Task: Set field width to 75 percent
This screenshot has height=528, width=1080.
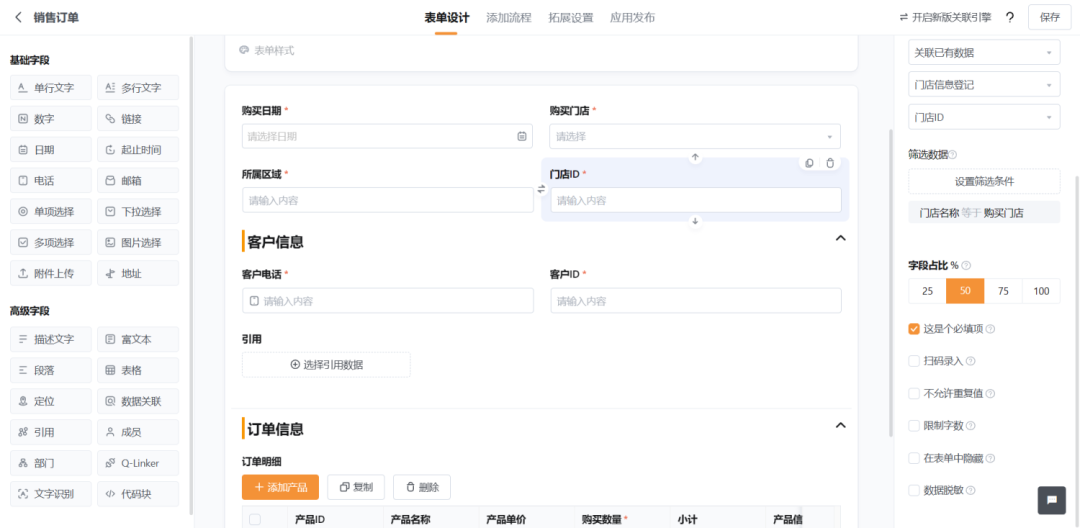Action: pos(1004,291)
